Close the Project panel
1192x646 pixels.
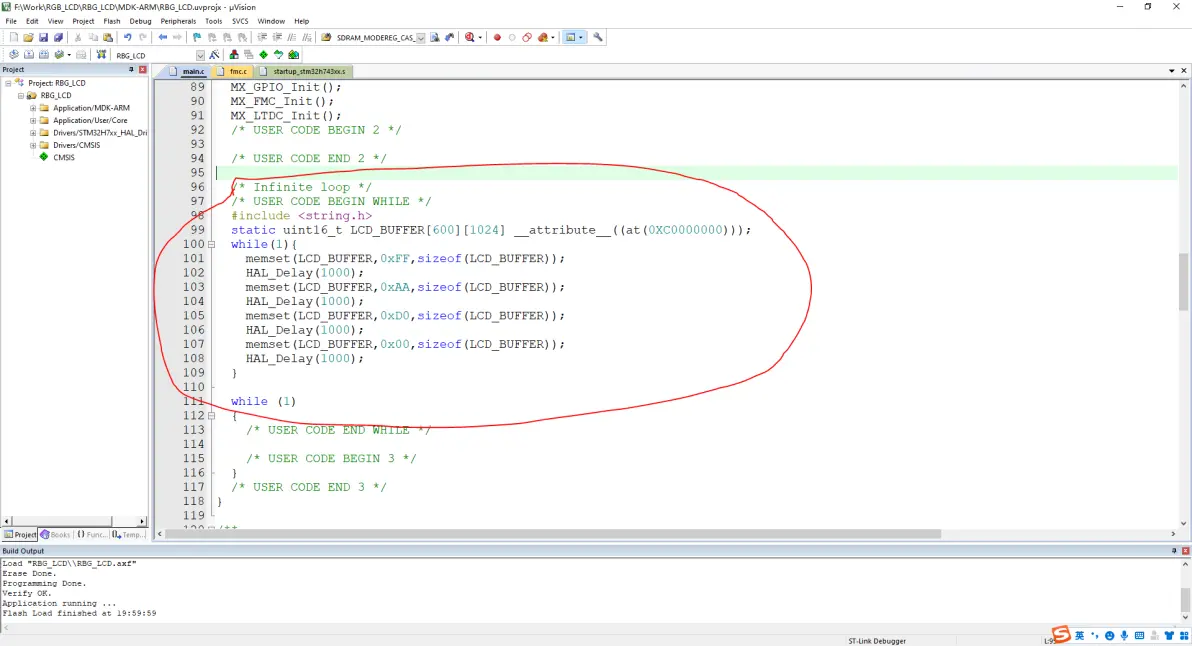point(142,70)
